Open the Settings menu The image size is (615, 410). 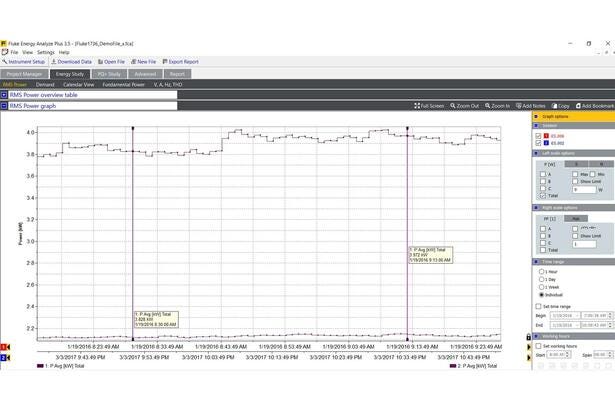point(46,52)
